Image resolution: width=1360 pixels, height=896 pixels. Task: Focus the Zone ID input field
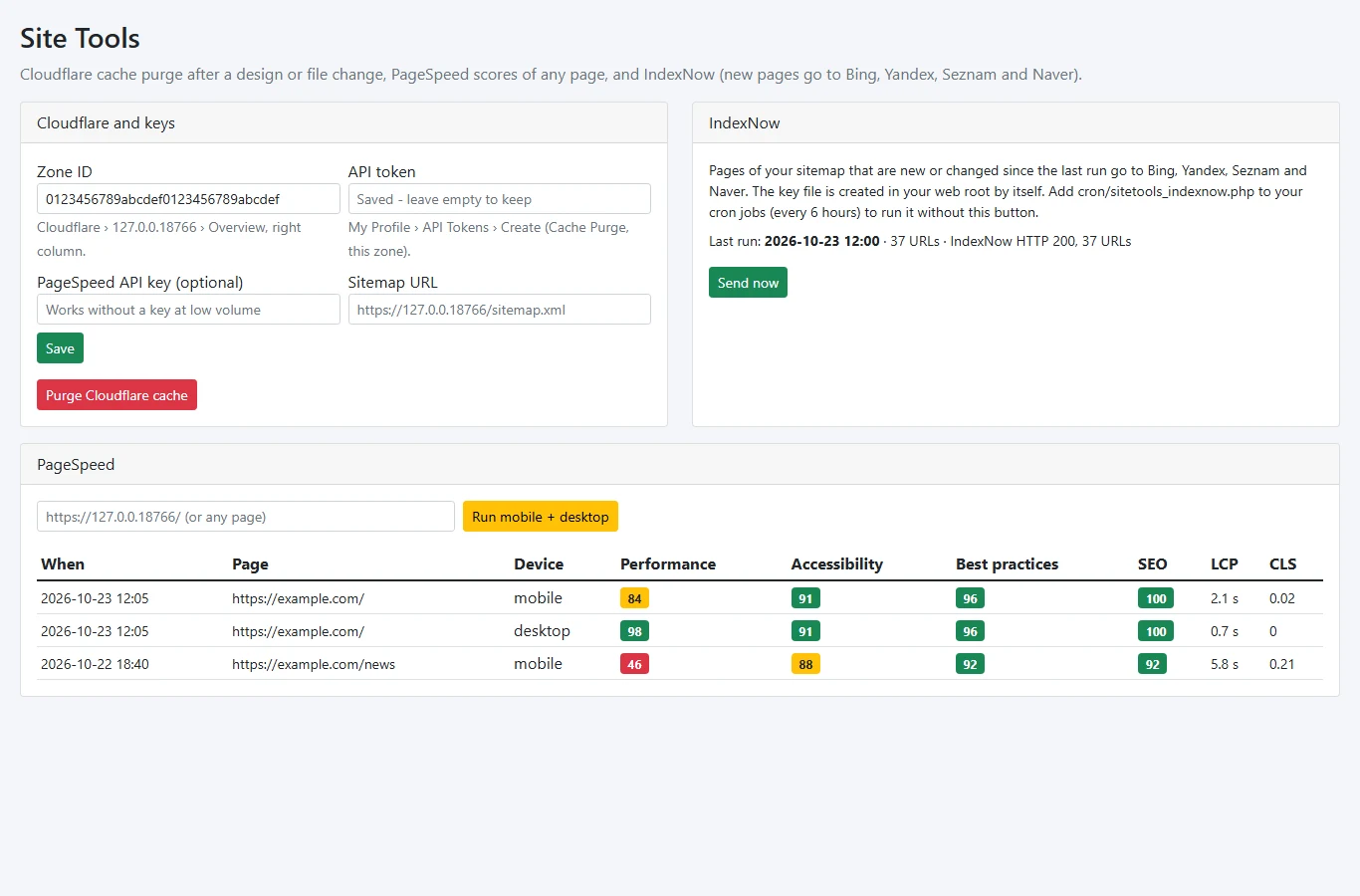click(x=188, y=199)
